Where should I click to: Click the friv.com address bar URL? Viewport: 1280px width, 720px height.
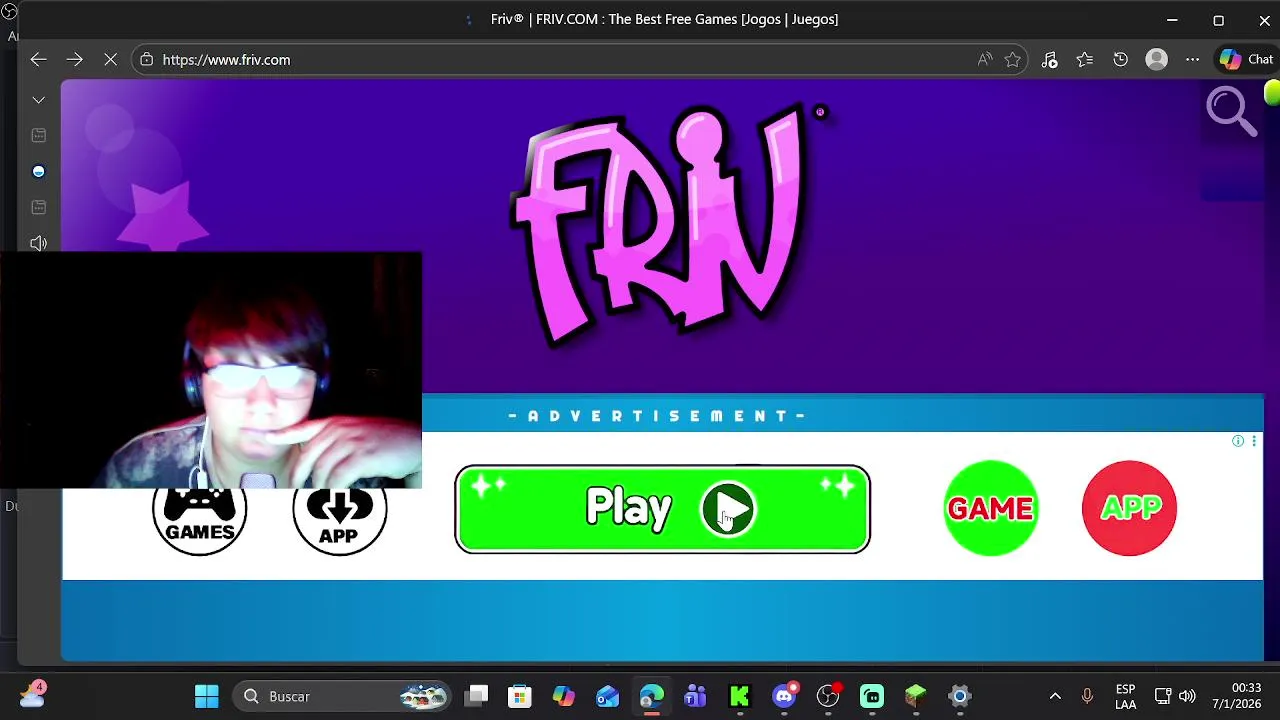226,60
